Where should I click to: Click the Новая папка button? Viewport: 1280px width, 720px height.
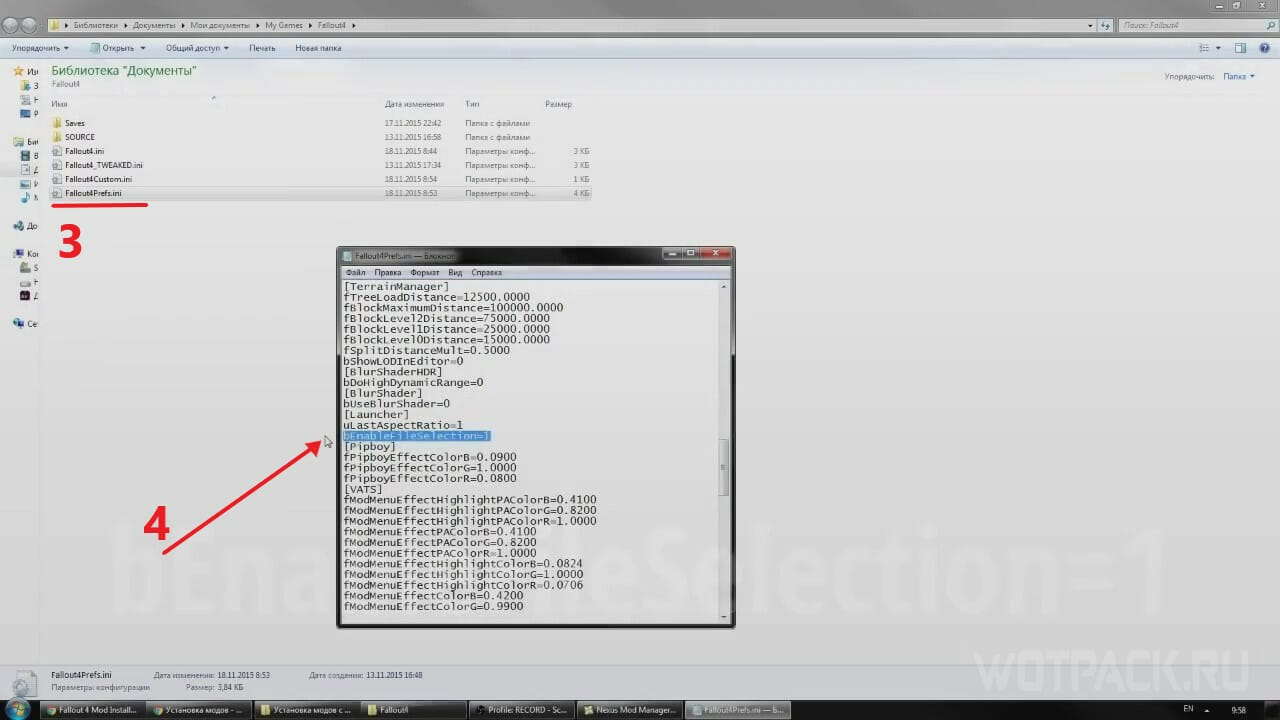click(318, 48)
